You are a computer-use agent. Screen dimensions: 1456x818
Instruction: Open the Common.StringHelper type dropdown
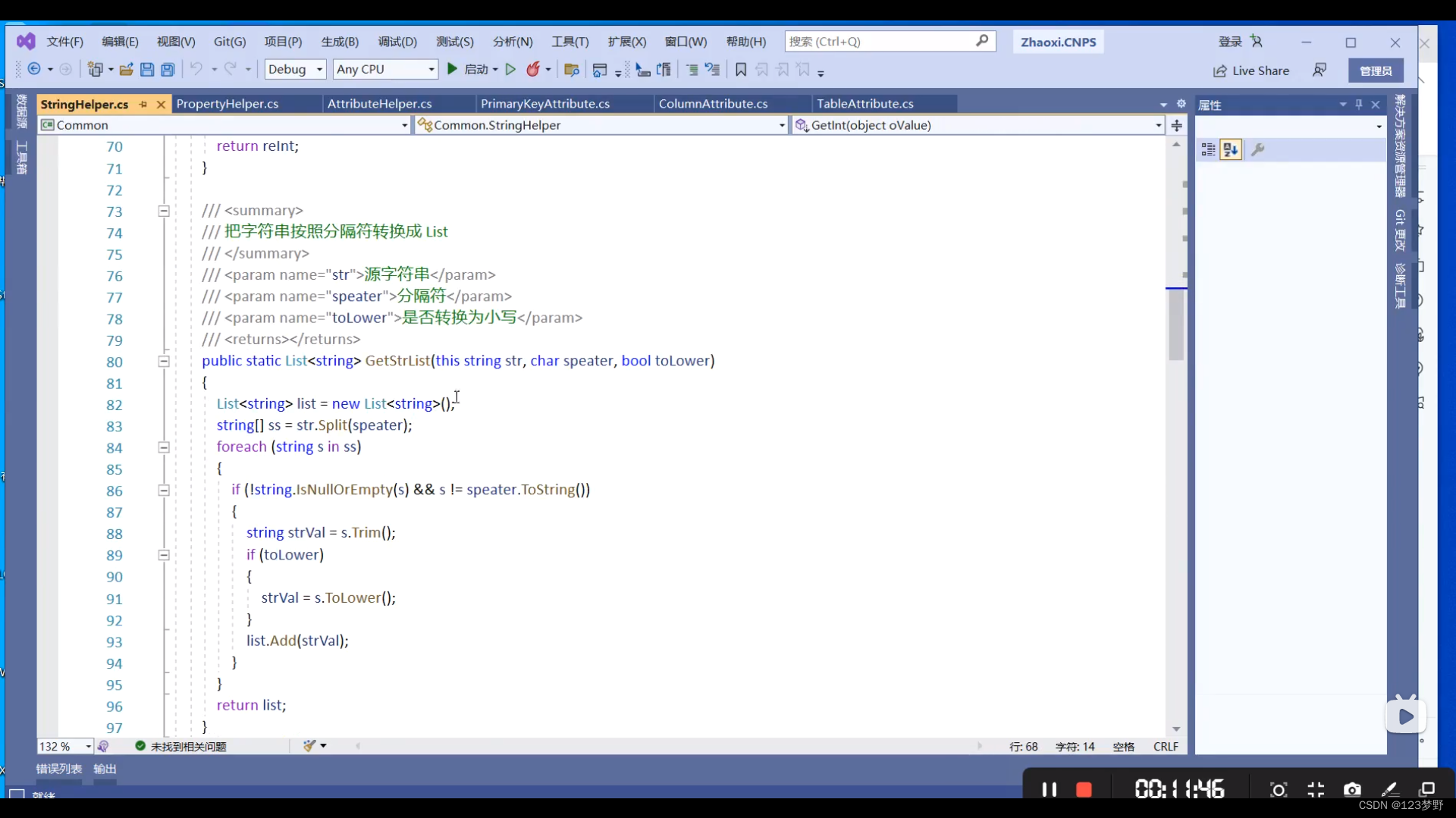[602, 125]
